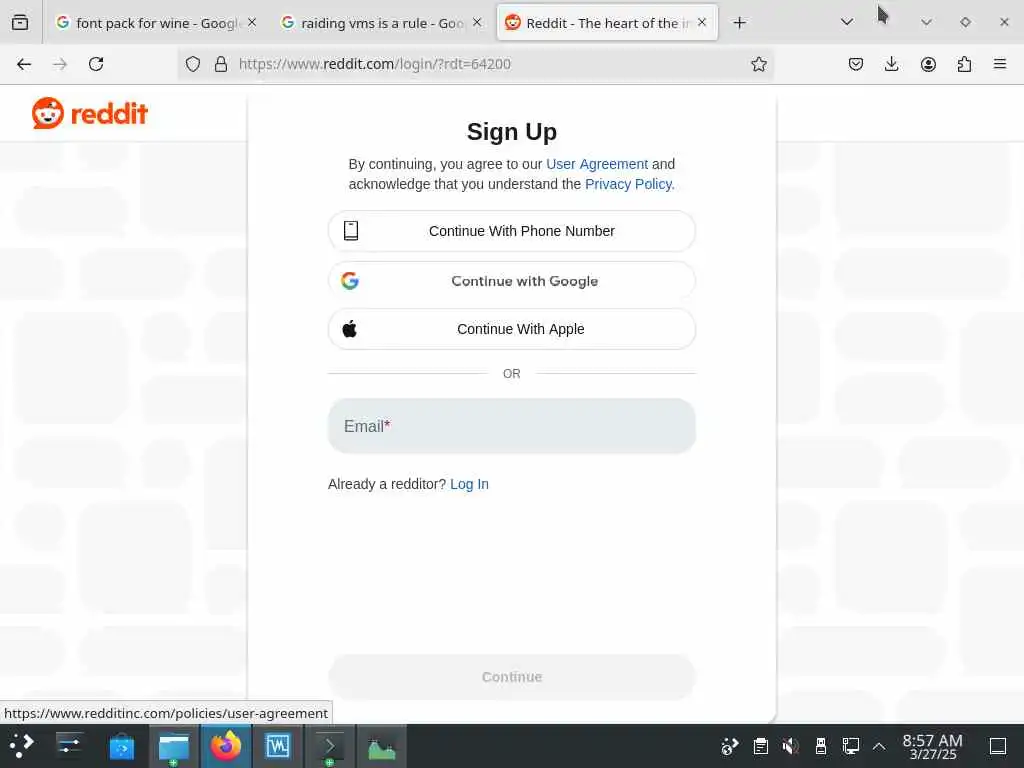
Task: Open the Privacy Policy link
Action: click(628, 184)
